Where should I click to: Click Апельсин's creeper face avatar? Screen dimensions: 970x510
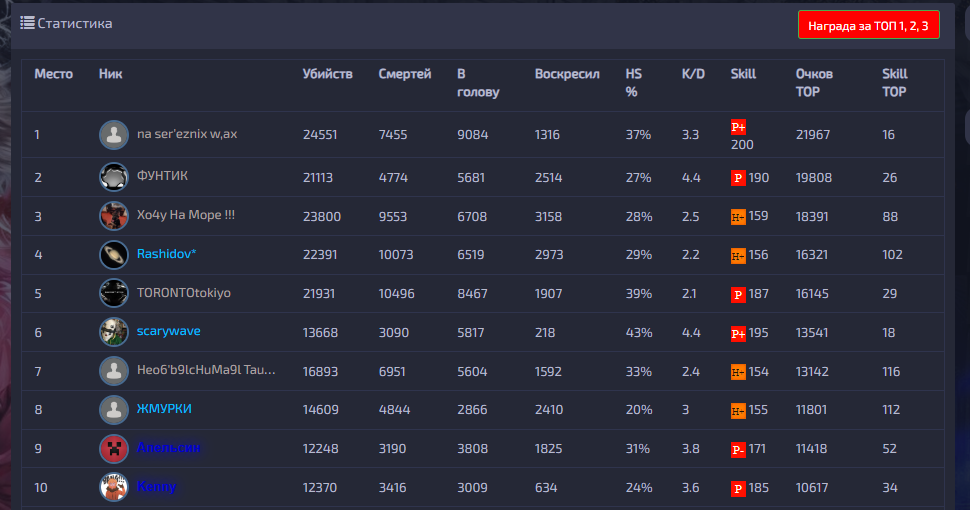(114, 448)
